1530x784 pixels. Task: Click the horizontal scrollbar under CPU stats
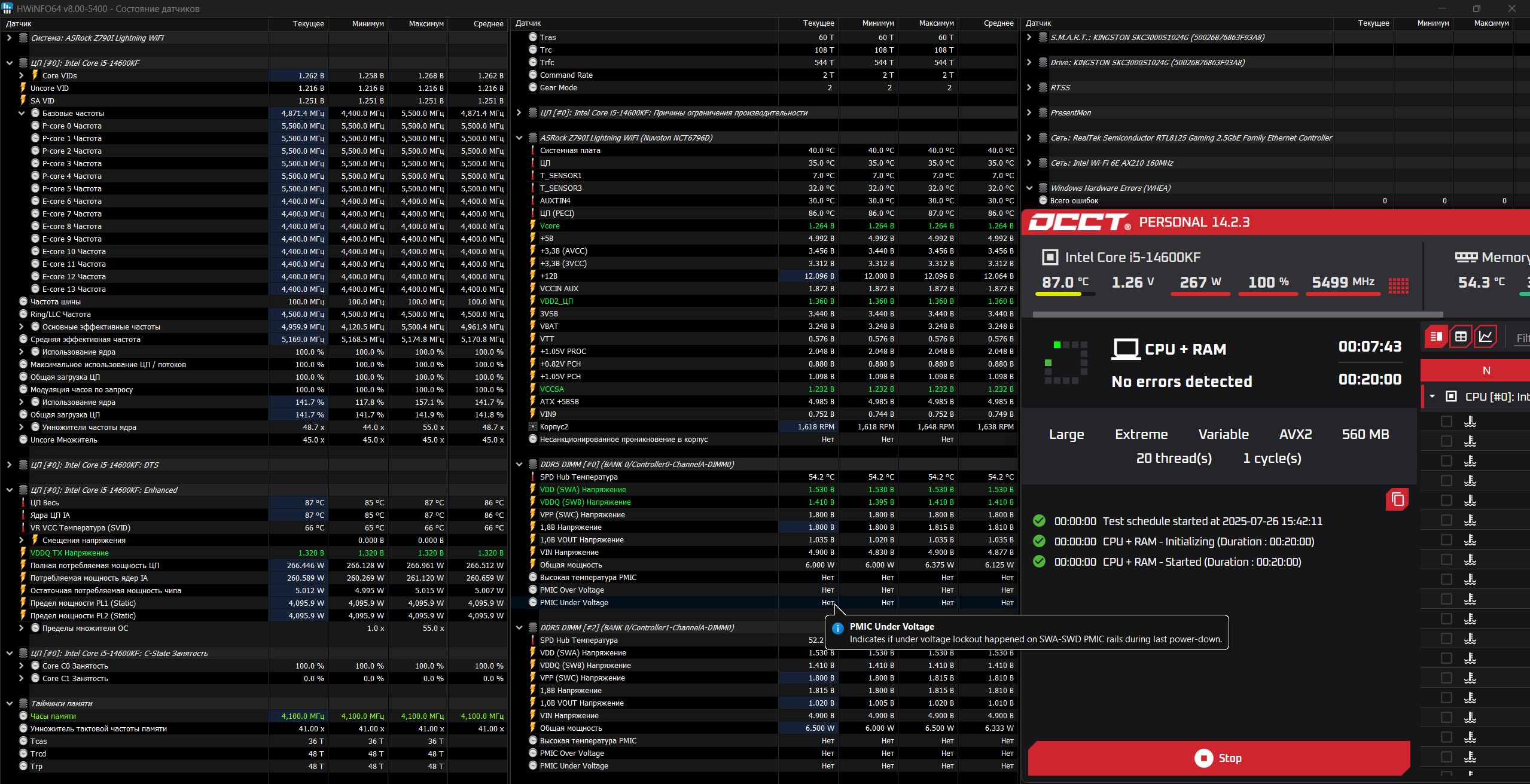(x=1237, y=314)
